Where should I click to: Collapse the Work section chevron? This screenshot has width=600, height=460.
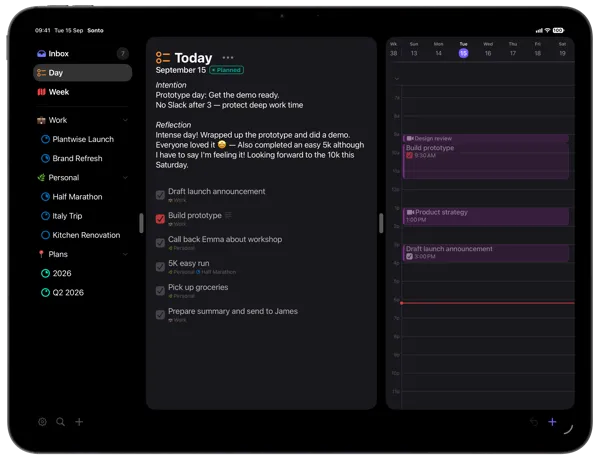click(x=125, y=120)
